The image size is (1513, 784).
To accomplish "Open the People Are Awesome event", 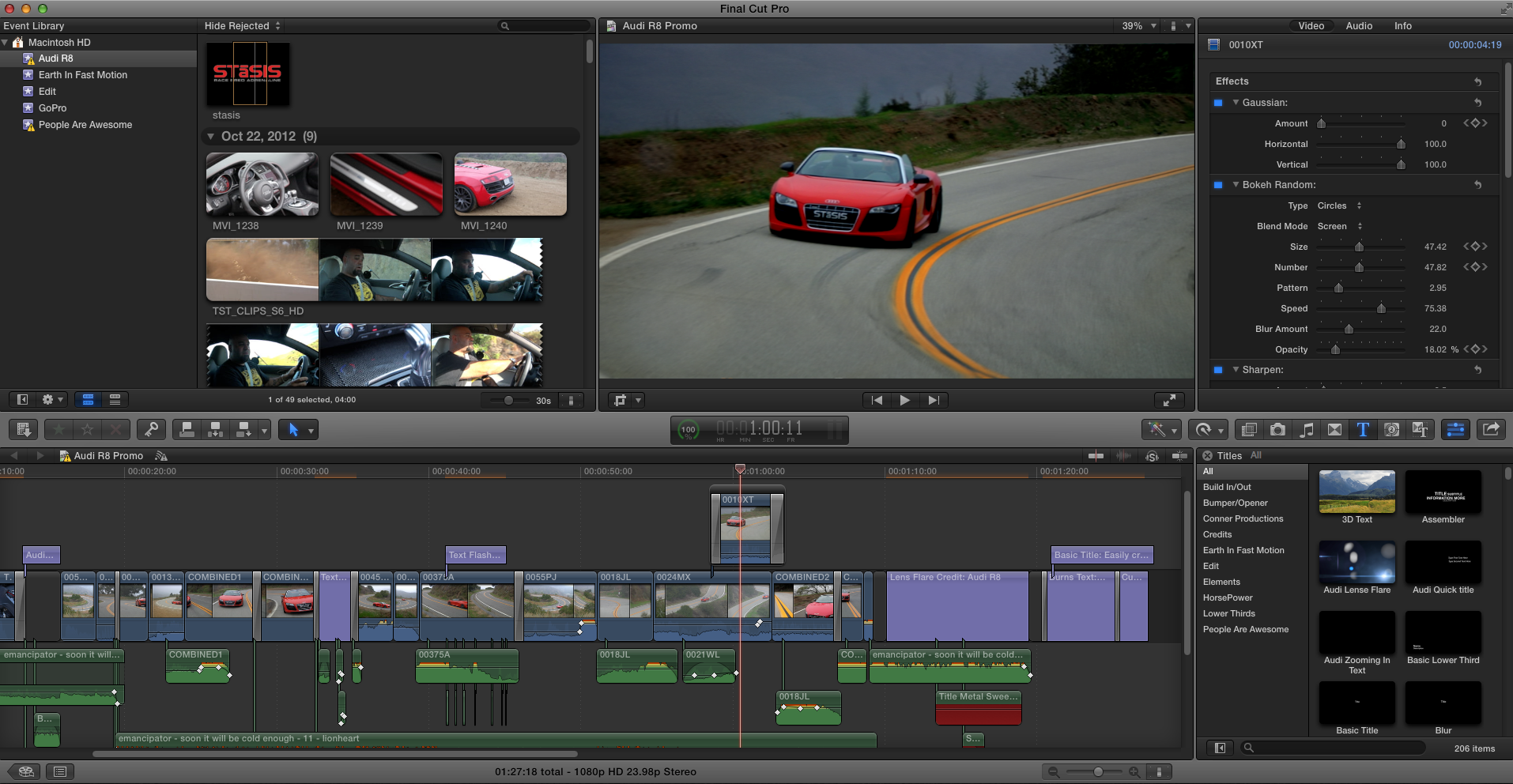I will click(x=85, y=125).
